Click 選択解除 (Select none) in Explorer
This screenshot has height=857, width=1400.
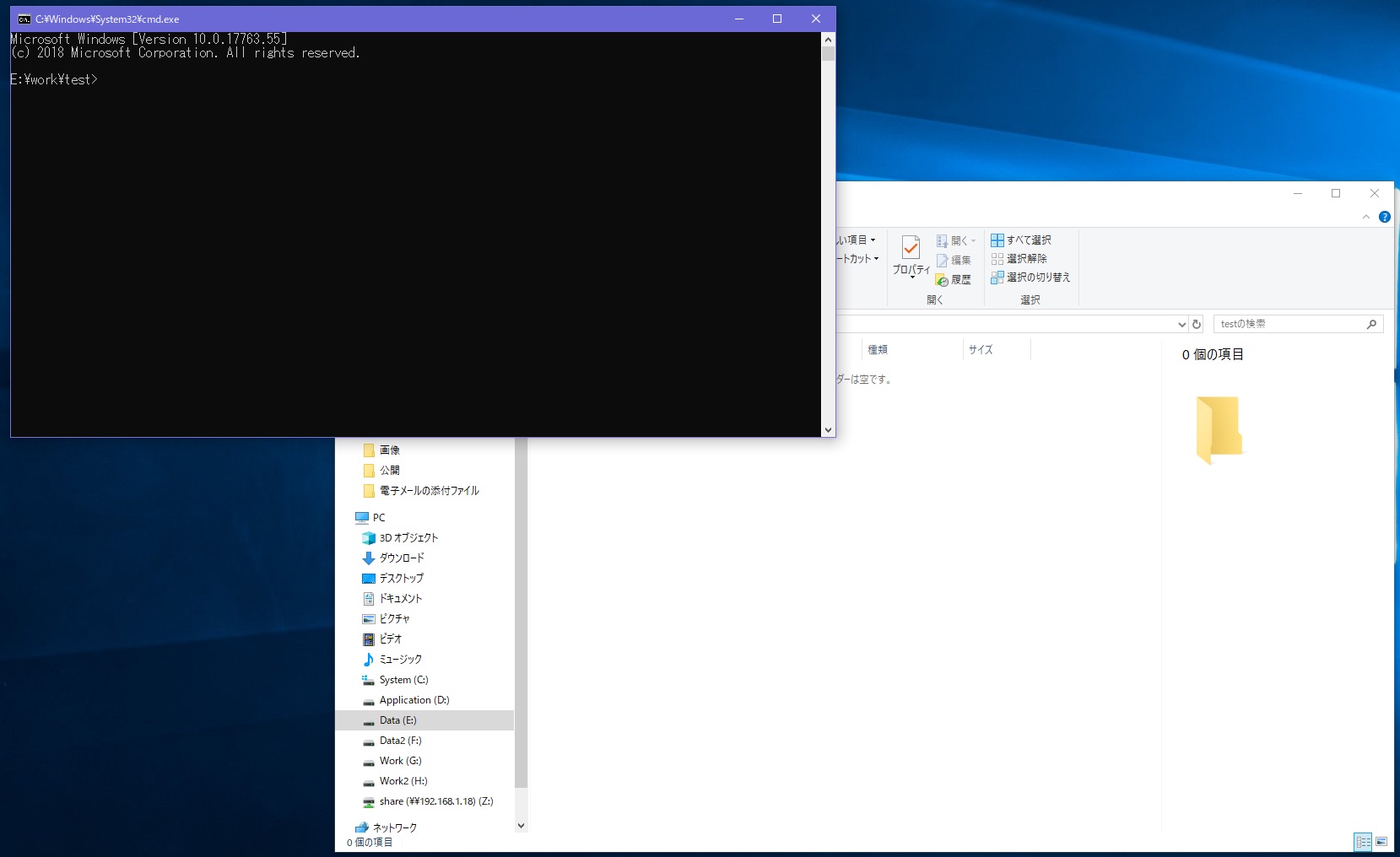tap(1019, 259)
